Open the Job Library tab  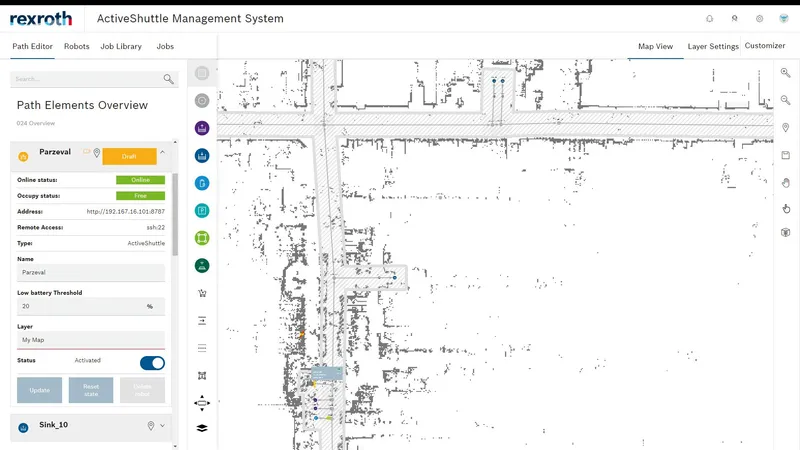point(121,46)
